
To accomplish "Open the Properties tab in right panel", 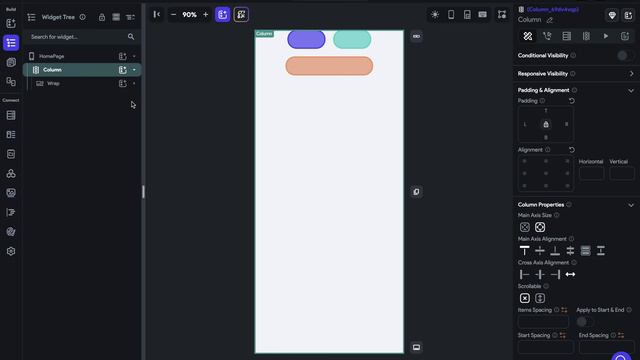I will pyautogui.click(x=528, y=36).
